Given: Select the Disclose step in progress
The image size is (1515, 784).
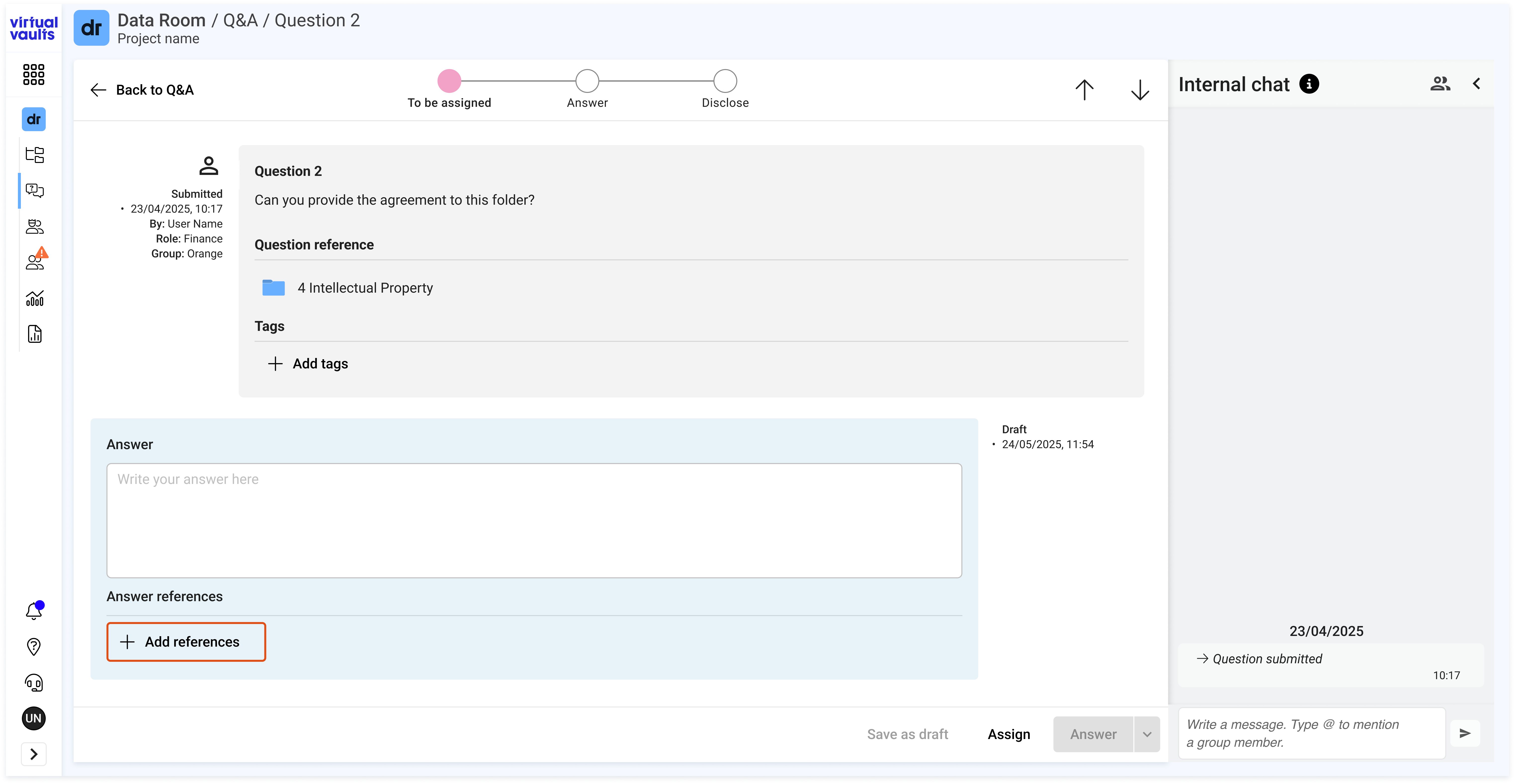Looking at the screenshot, I should click(x=725, y=89).
